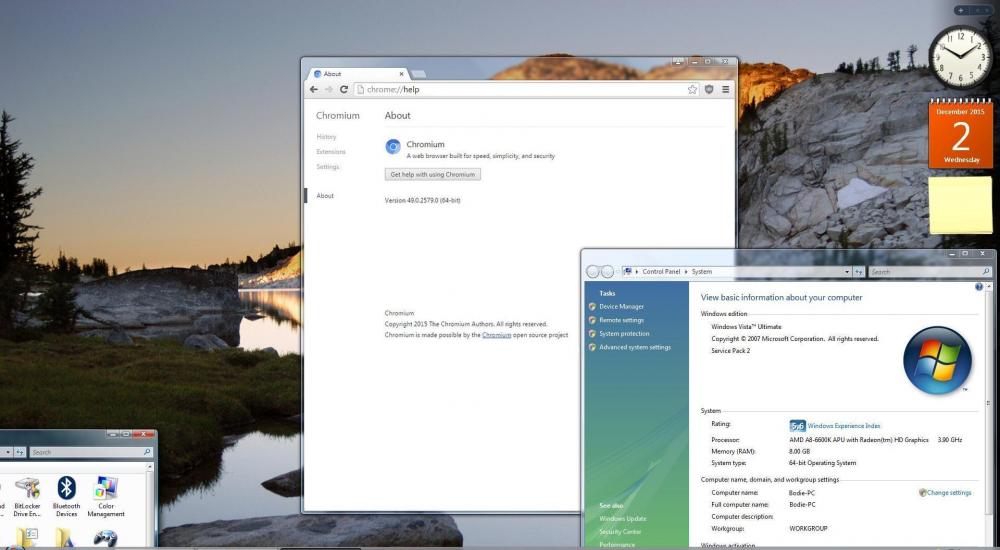Open the Windows Experience Index link
Screen dimensions: 1000x550
843,426
